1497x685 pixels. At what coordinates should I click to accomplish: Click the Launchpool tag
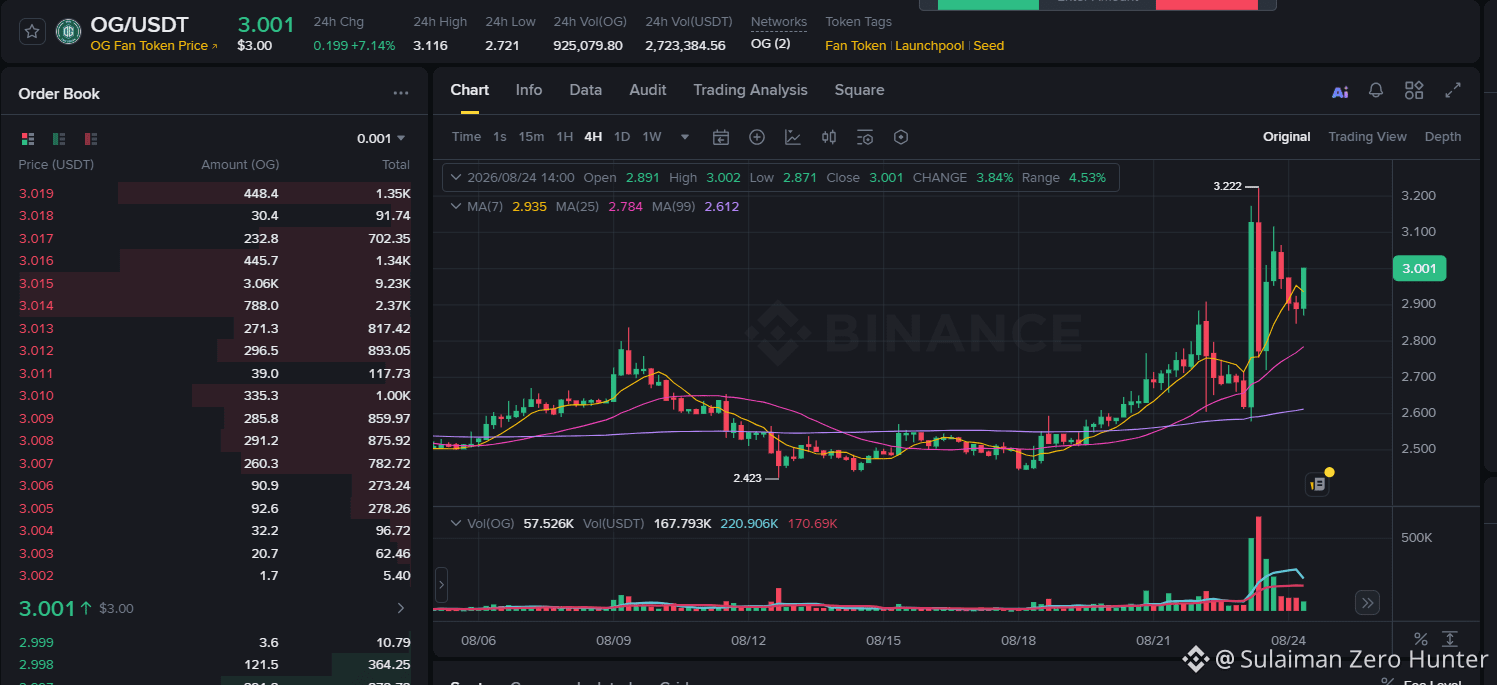click(930, 46)
